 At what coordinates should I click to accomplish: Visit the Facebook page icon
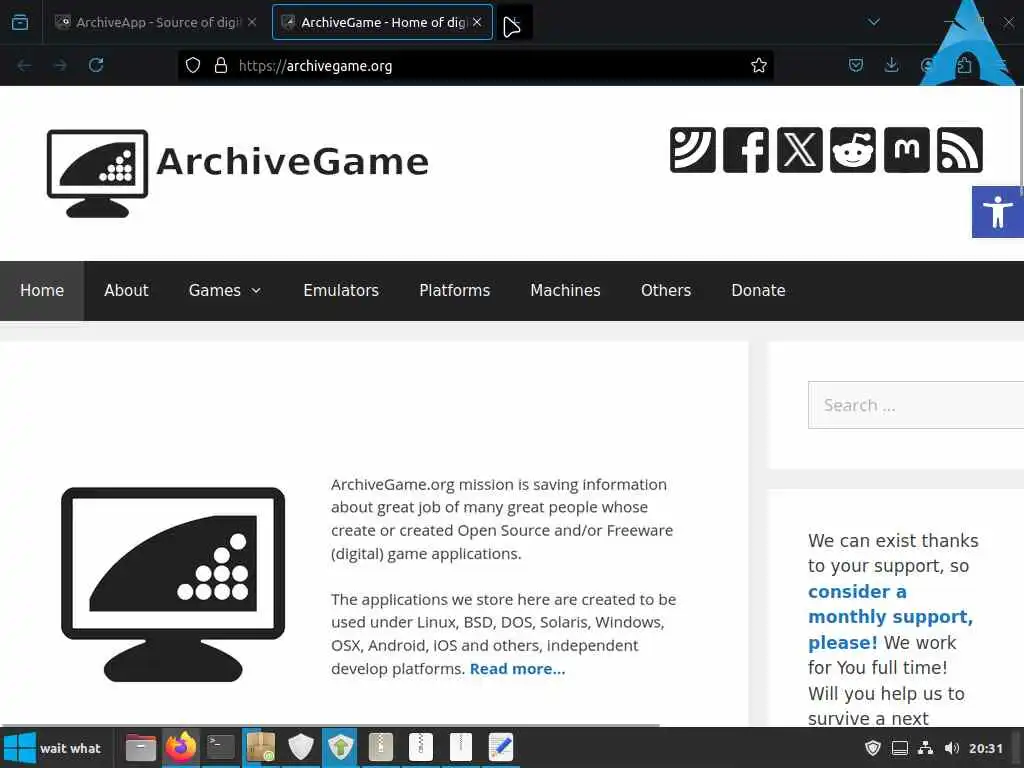(x=746, y=150)
